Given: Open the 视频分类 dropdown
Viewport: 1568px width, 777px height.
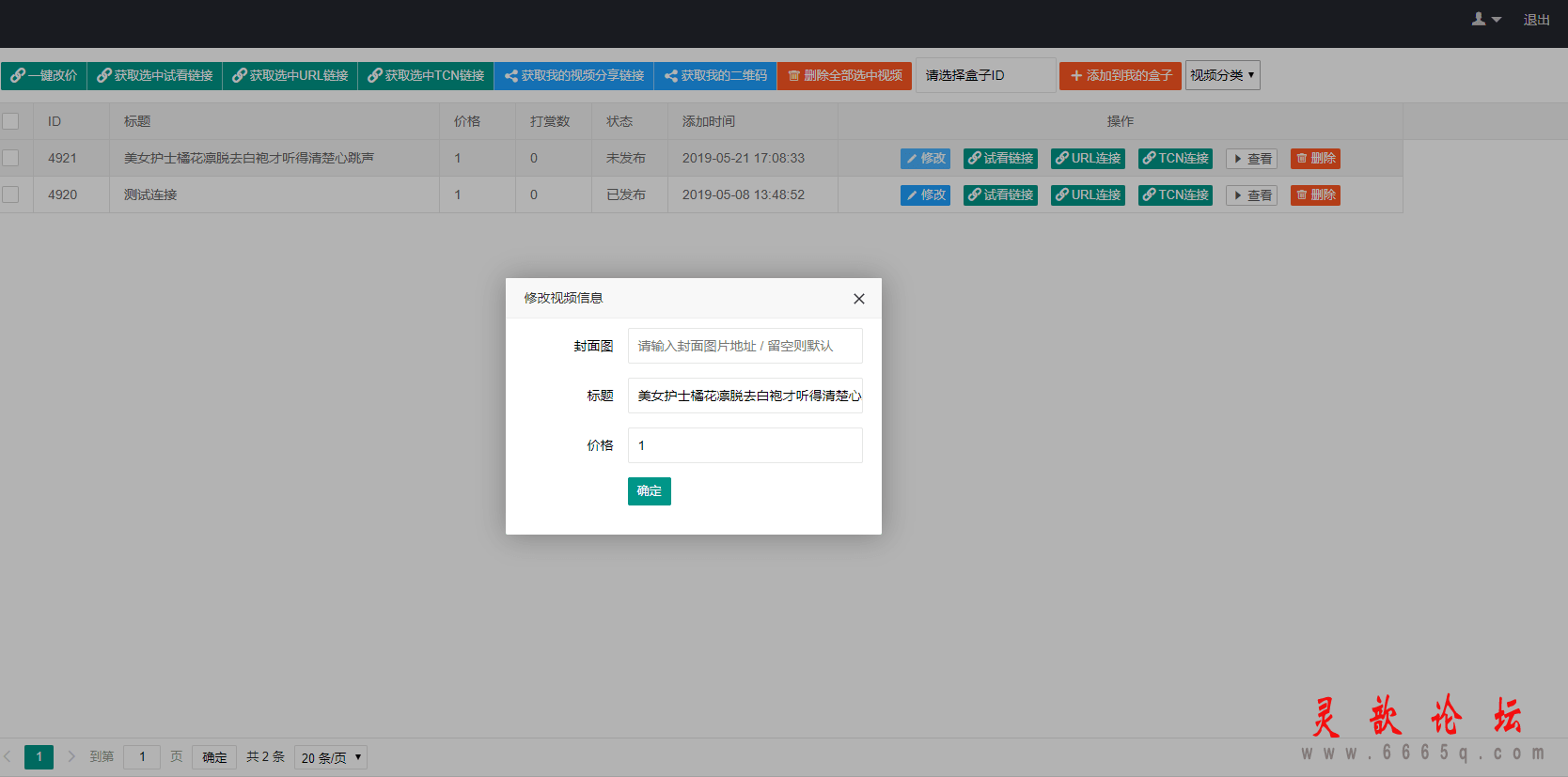Looking at the screenshot, I should coord(1222,75).
